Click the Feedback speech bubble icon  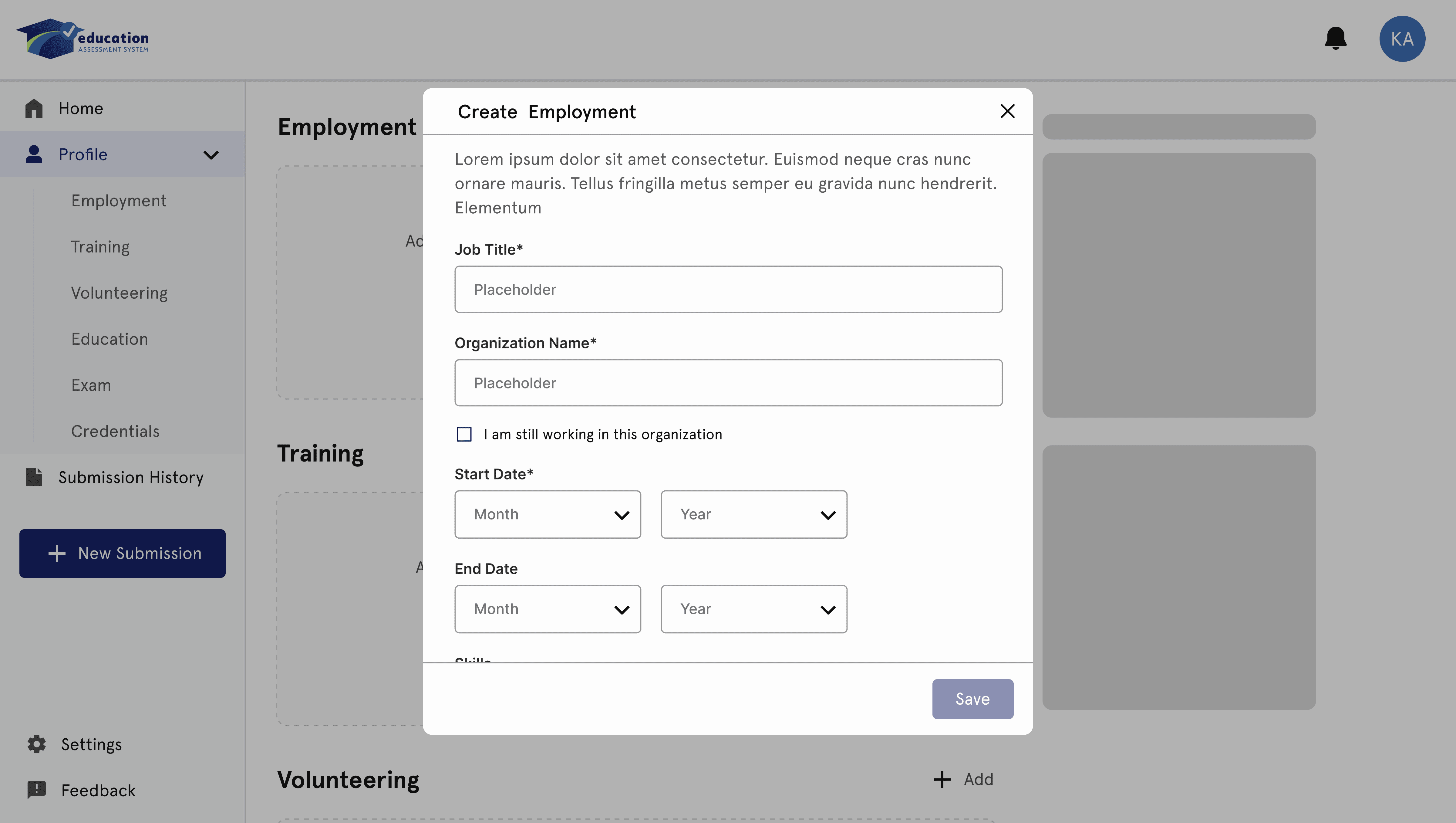click(x=37, y=790)
